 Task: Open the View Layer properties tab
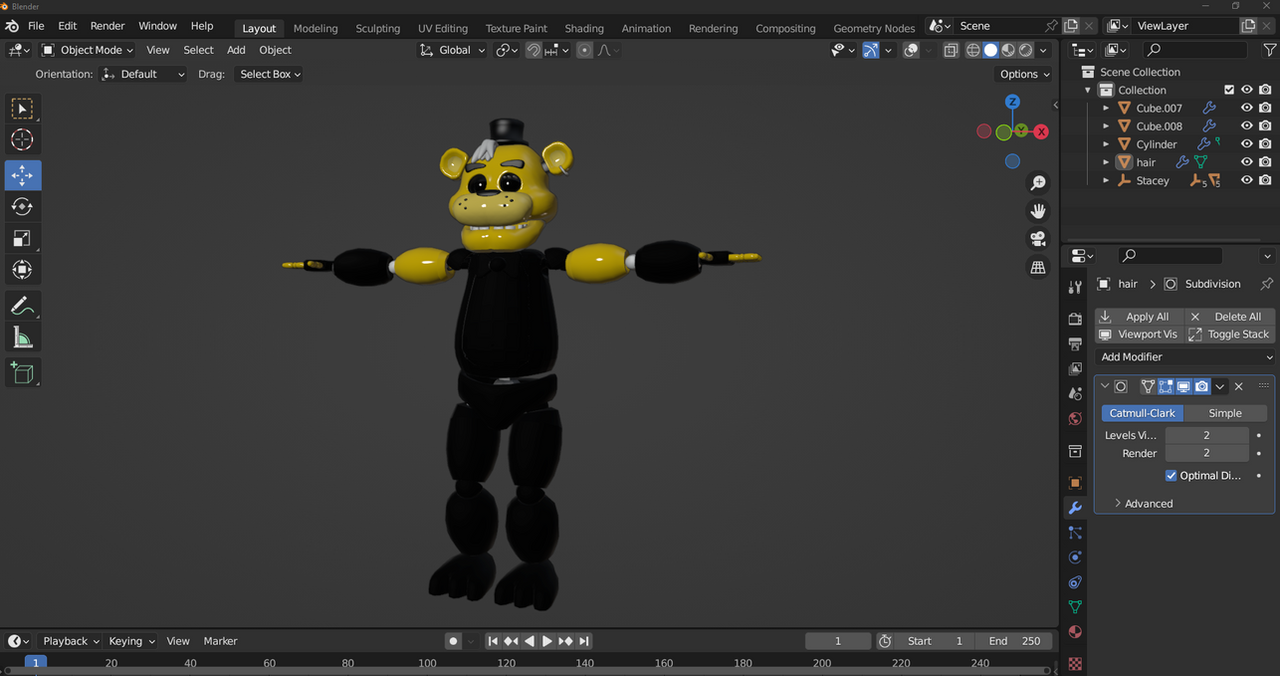(x=1075, y=369)
